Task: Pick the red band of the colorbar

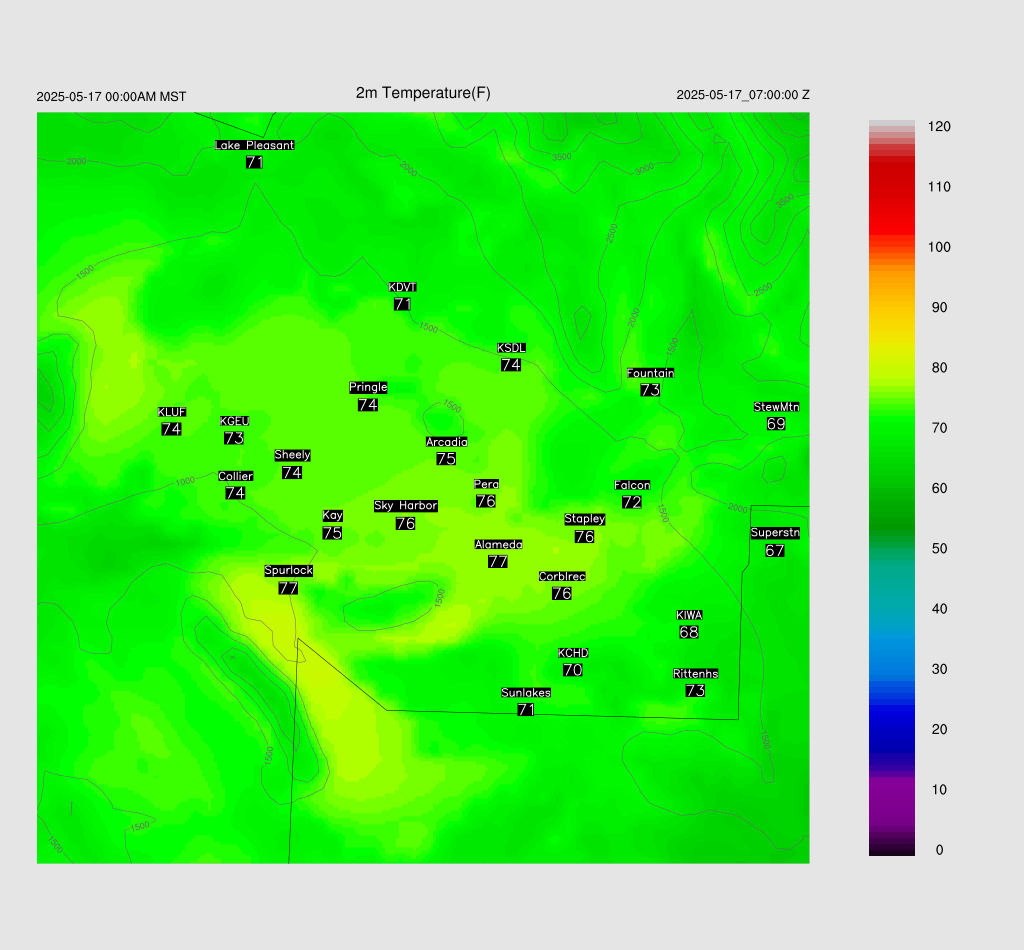Action: coord(891,196)
